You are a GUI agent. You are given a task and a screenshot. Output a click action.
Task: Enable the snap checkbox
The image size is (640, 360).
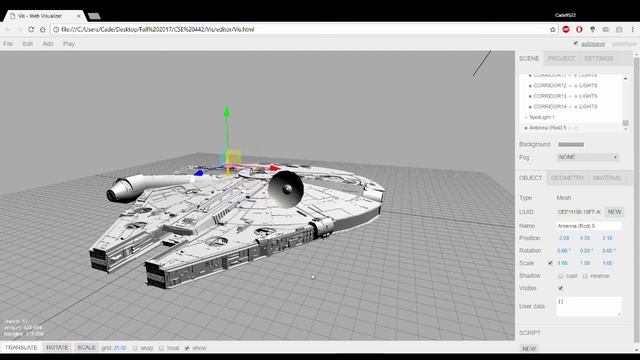click(x=135, y=348)
